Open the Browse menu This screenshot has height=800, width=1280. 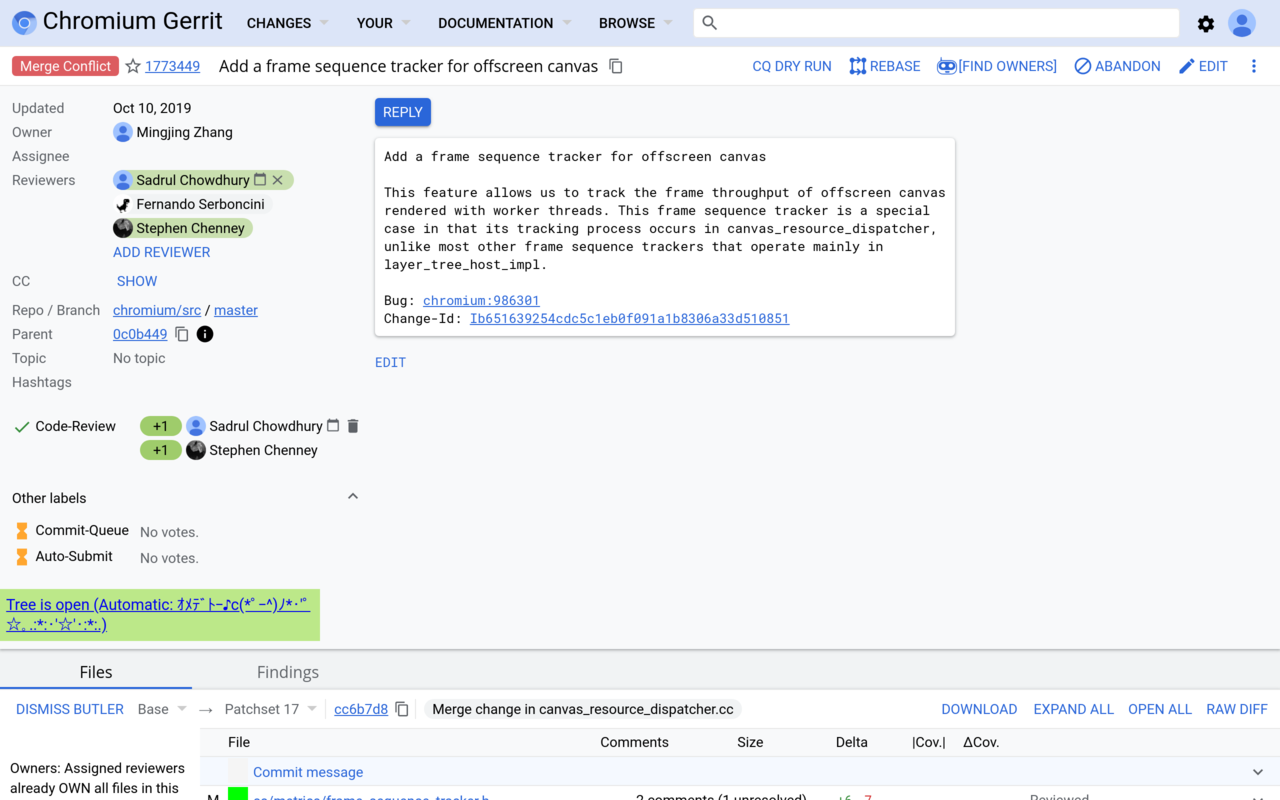(x=636, y=23)
